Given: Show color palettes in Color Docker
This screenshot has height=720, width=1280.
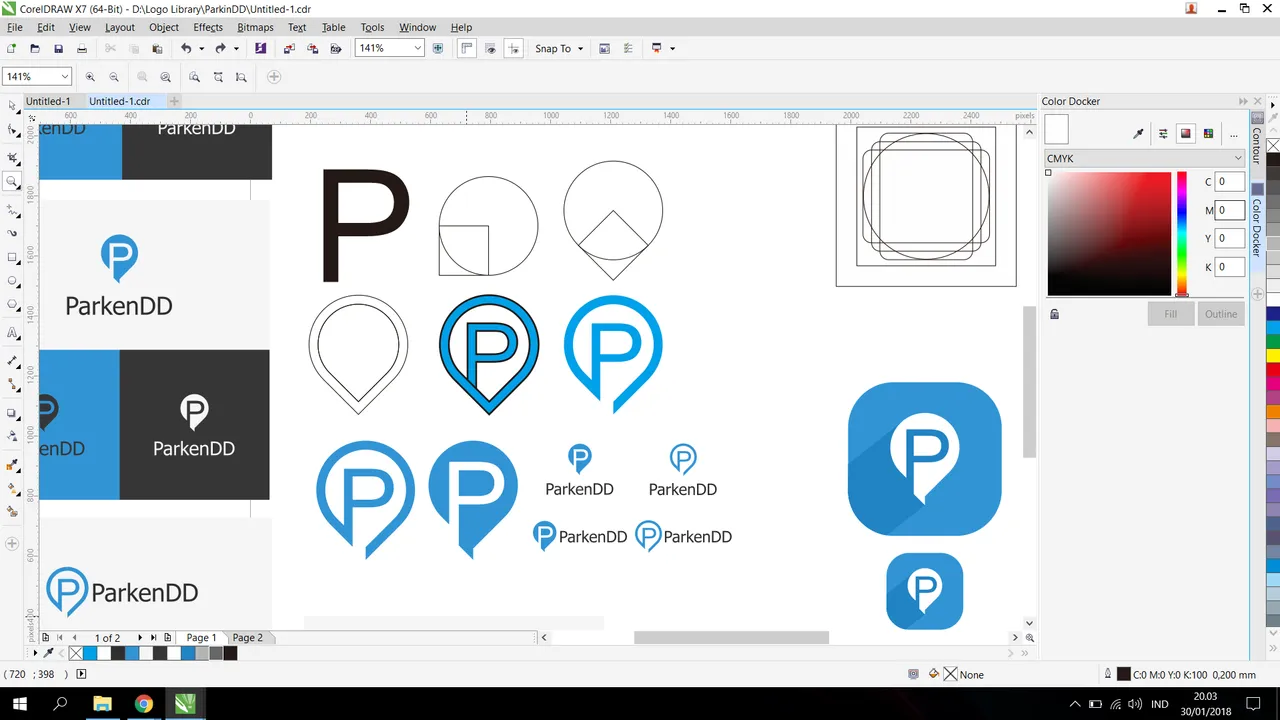Looking at the screenshot, I should point(1208,133).
